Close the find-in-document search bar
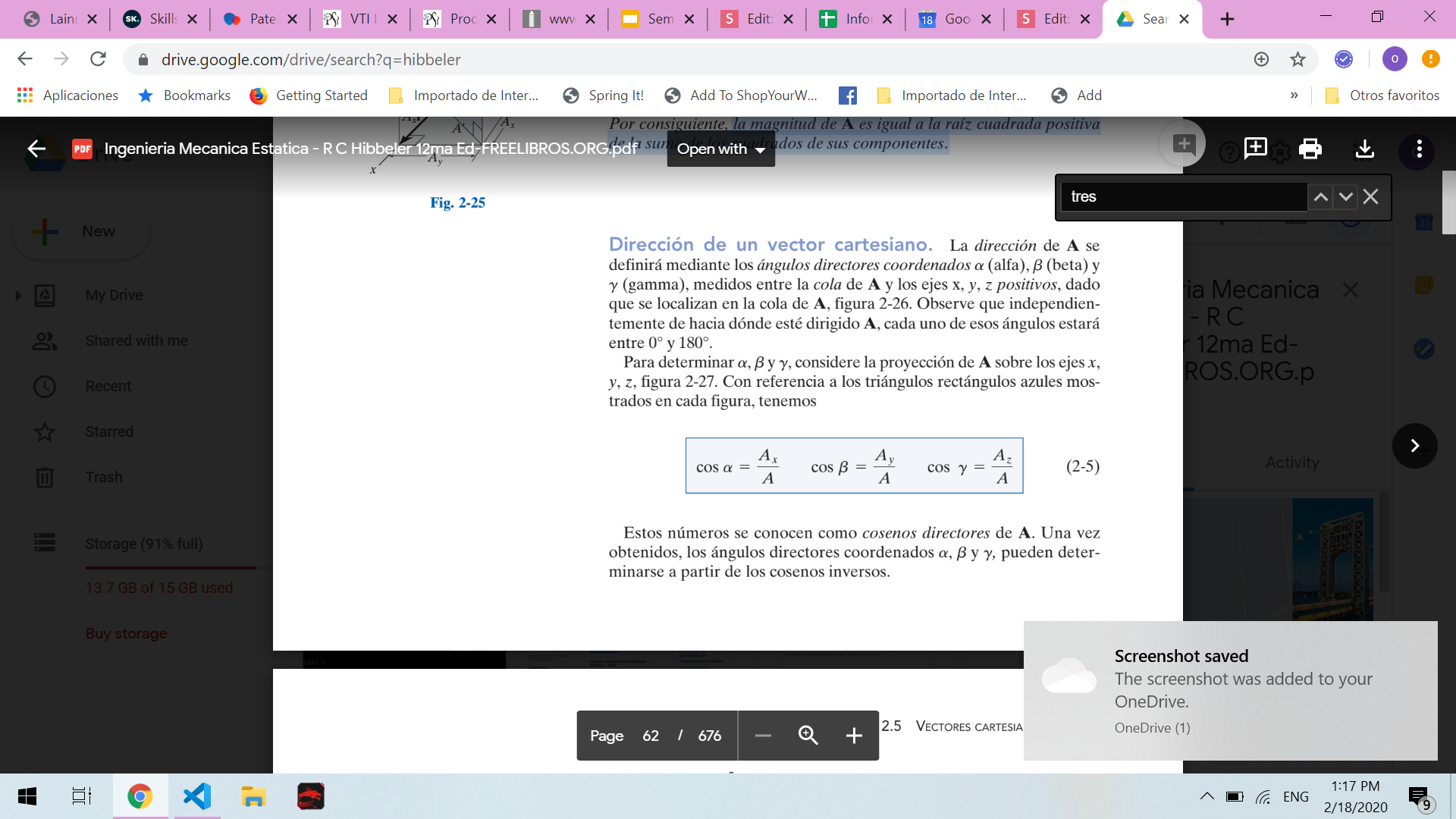The image size is (1456, 819). click(1370, 197)
